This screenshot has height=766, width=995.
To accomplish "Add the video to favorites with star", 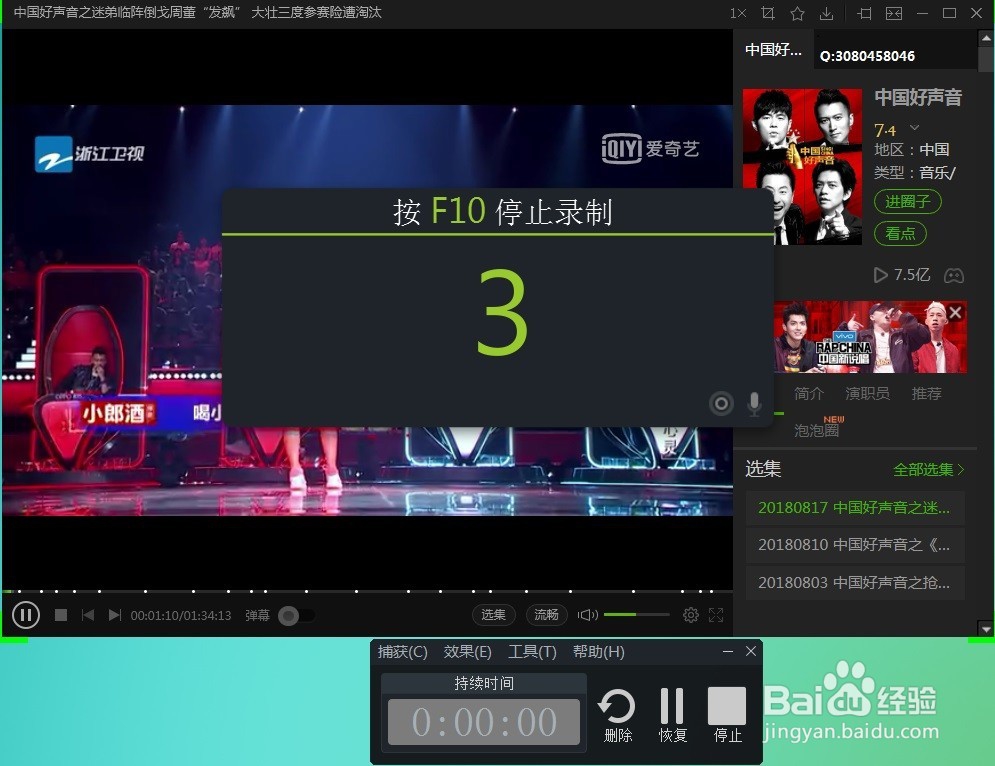I will (x=798, y=13).
